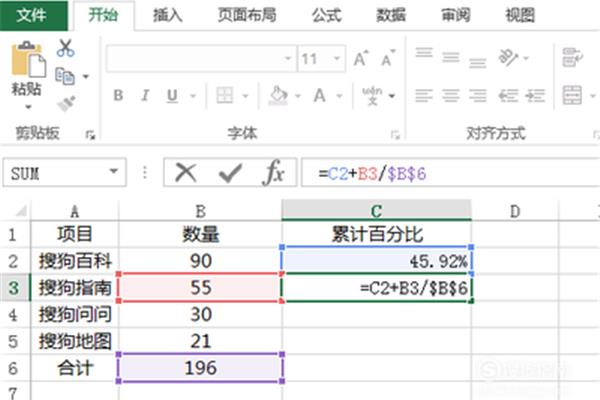Click the Borders icon
The image size is (600, 400).
tap(224, 95)
